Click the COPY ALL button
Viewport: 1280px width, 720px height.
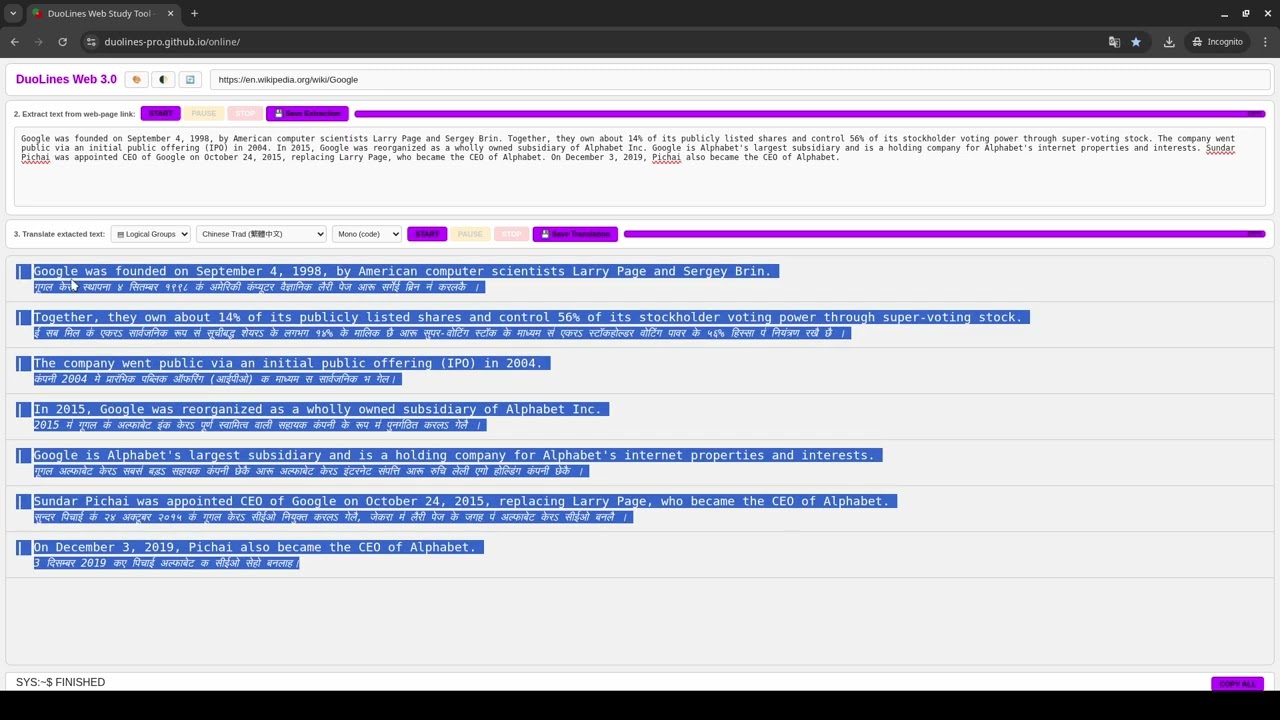point(1238,684)
